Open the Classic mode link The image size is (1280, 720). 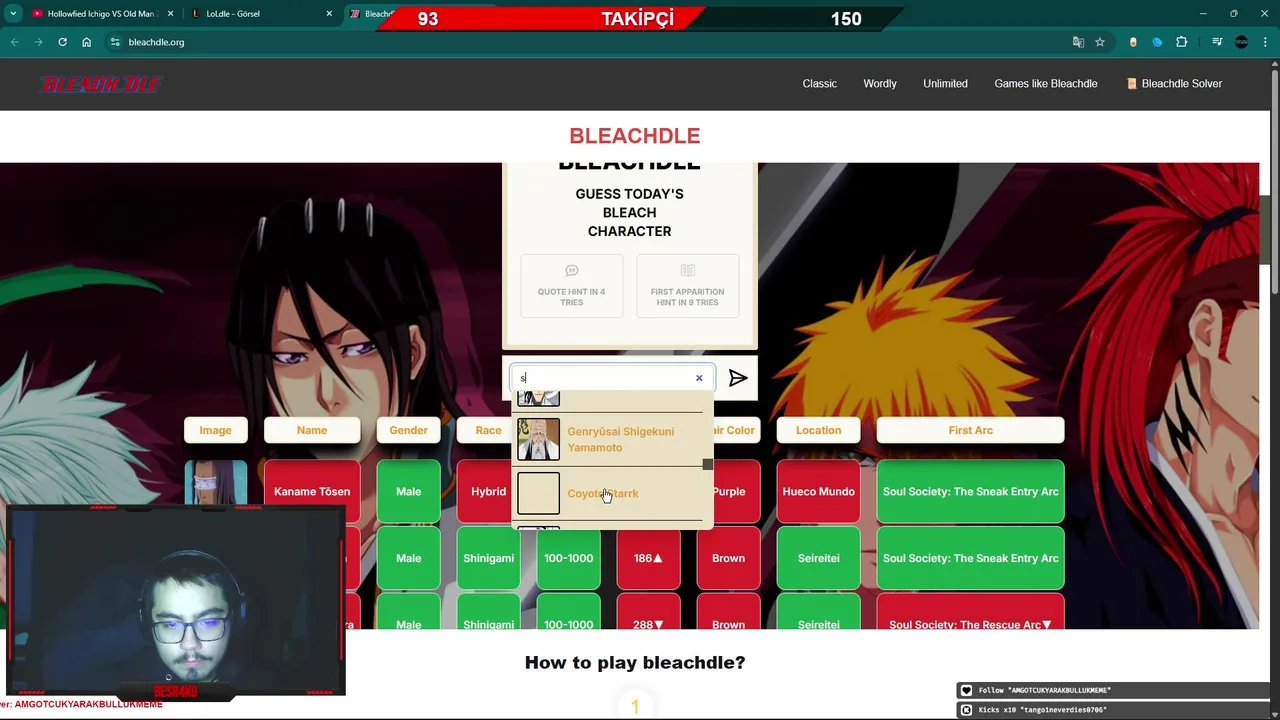pyautogui.click(x=819, y=84)
